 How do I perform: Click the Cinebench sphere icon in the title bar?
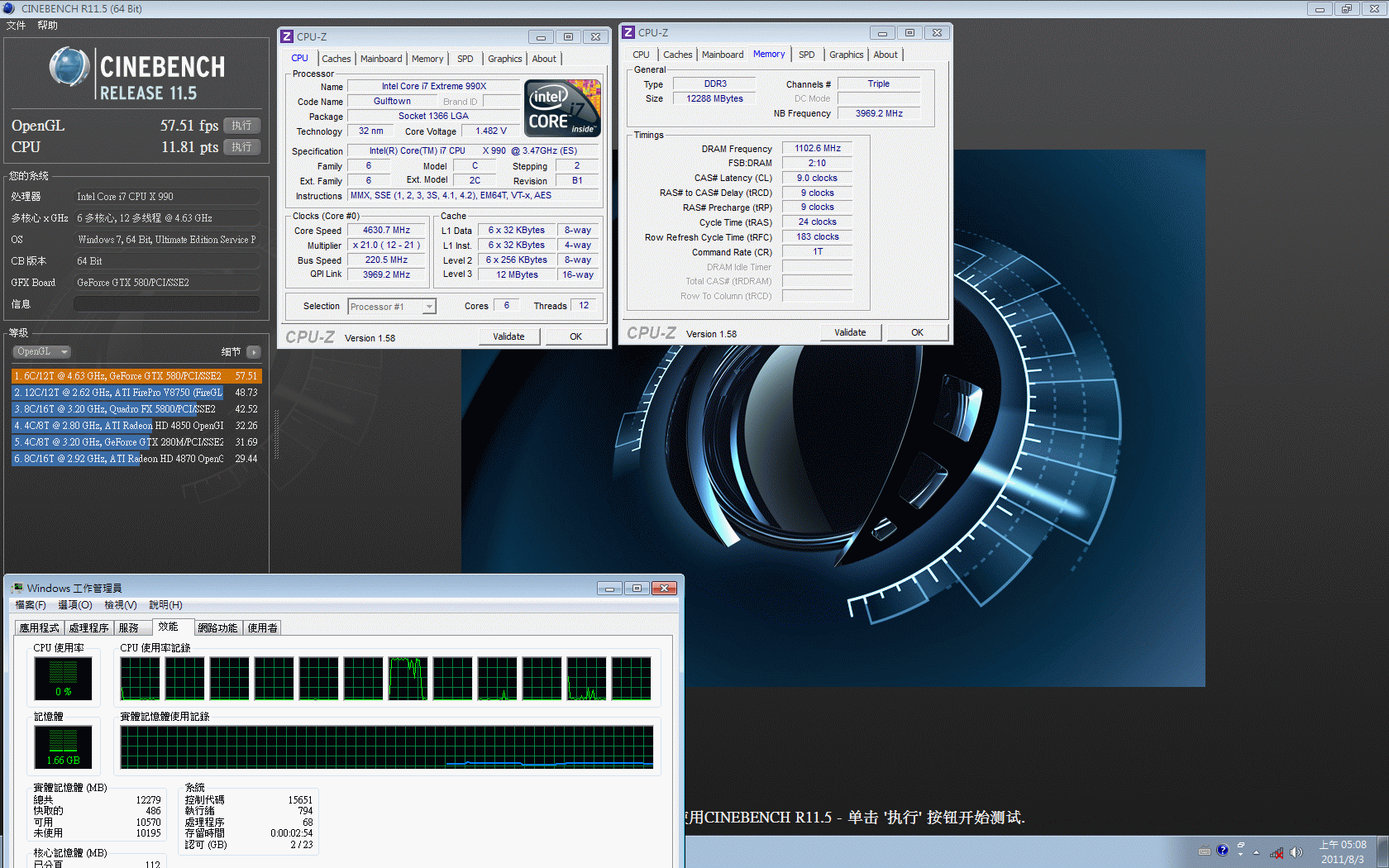pyautogui.click(x=9, y=8)
